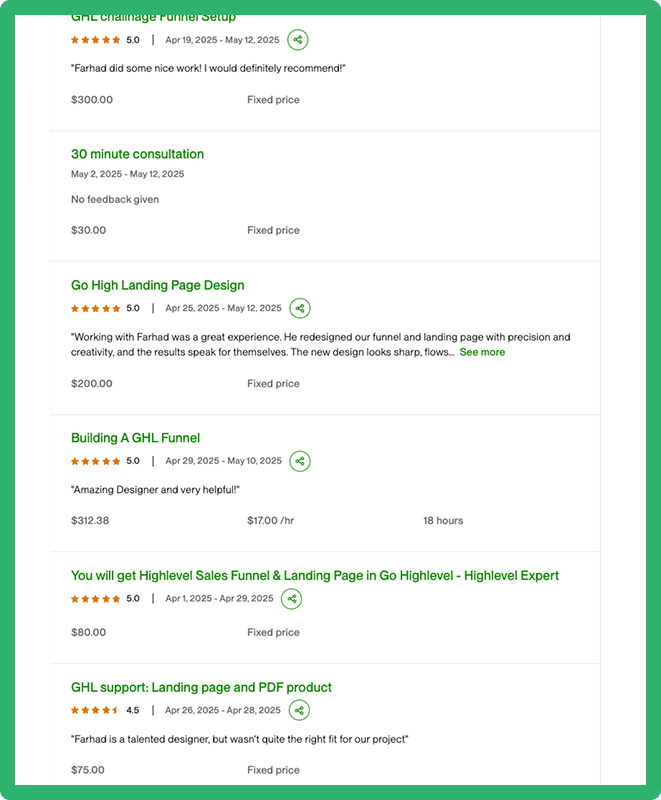Open Highlevel Sales Funnel & Landing Page job
Screen dimensions: 661x800
[314, 576]
